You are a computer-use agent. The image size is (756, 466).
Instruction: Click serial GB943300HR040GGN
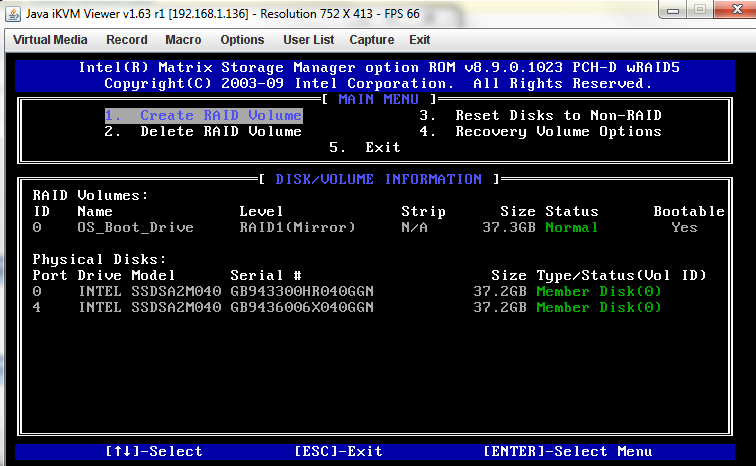pos(302,292)
